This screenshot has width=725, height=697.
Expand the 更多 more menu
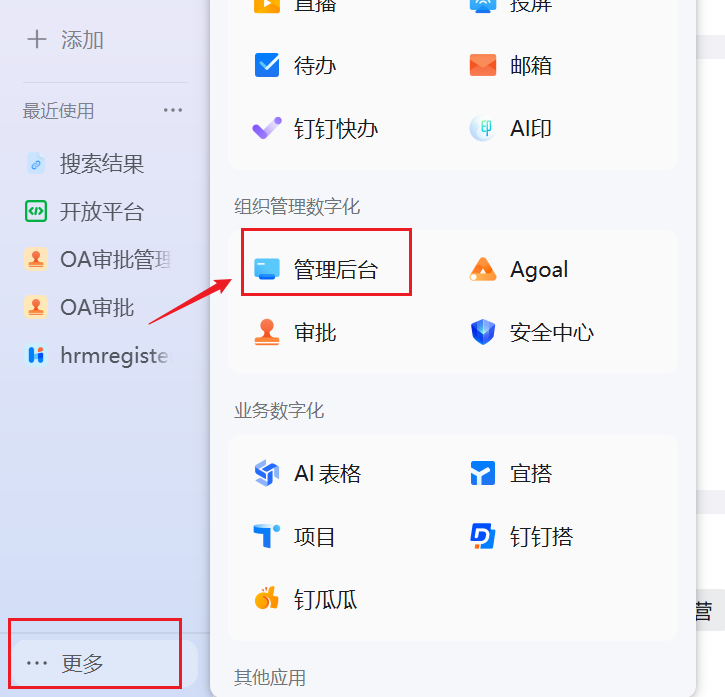point(66,663)
